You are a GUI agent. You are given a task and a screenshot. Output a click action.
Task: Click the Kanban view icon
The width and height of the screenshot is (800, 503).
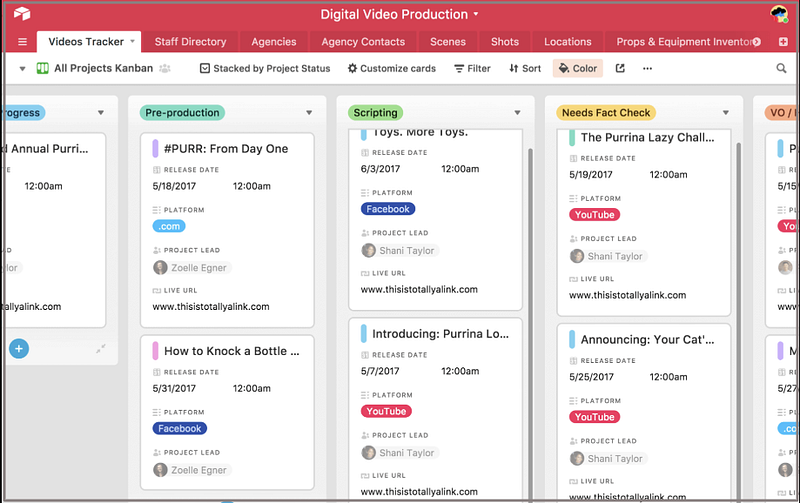(x=42, y=68)
